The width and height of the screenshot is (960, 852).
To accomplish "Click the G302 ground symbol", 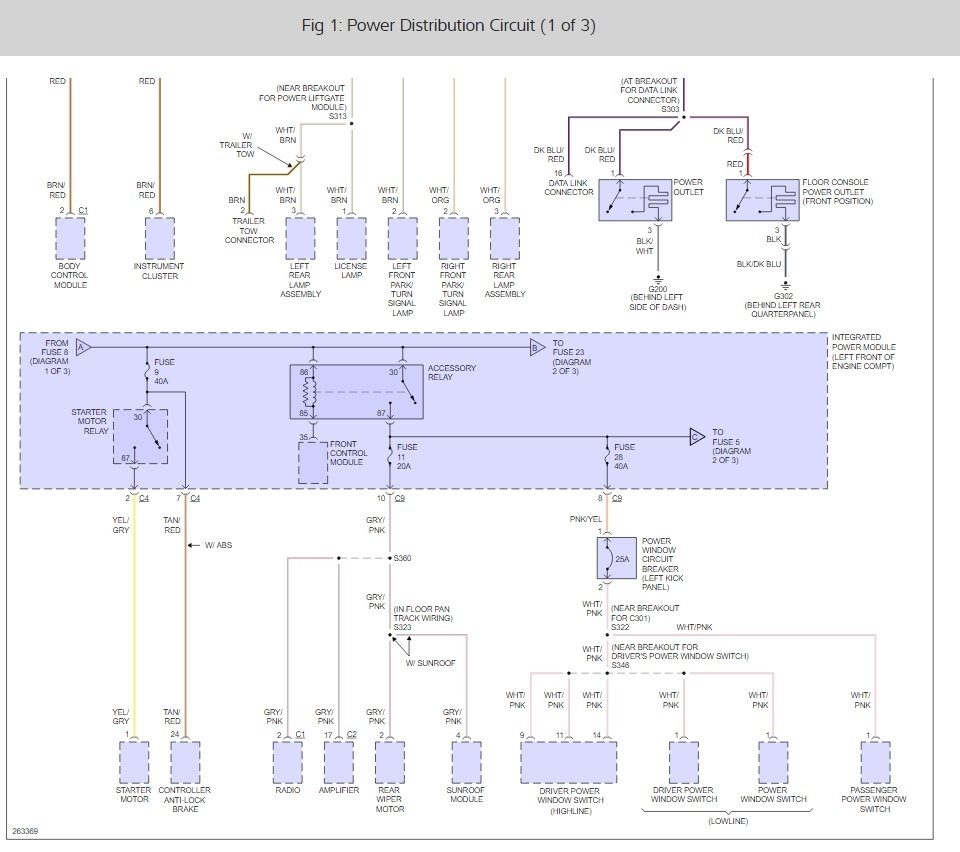I will pyautogui.click(x=786, y=286).
